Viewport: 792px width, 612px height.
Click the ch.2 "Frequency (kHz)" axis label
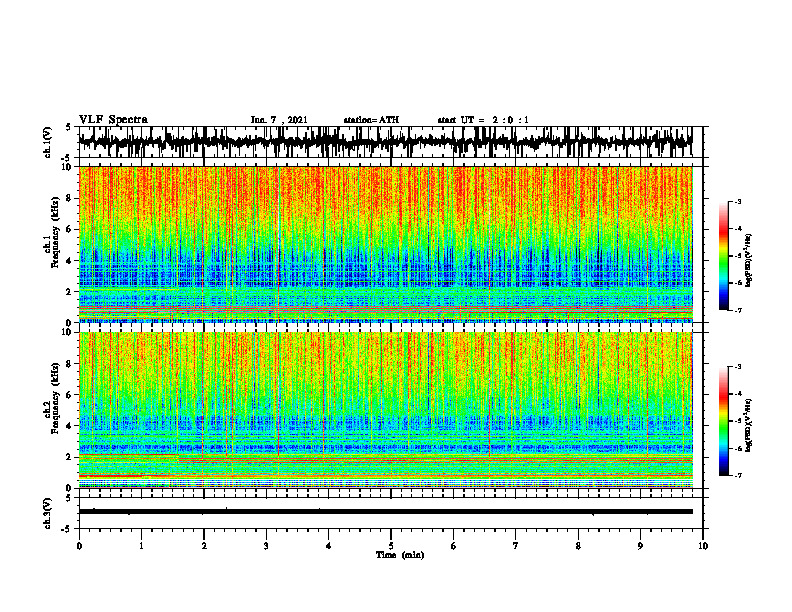pyautogui.click(x=56, y=398)
